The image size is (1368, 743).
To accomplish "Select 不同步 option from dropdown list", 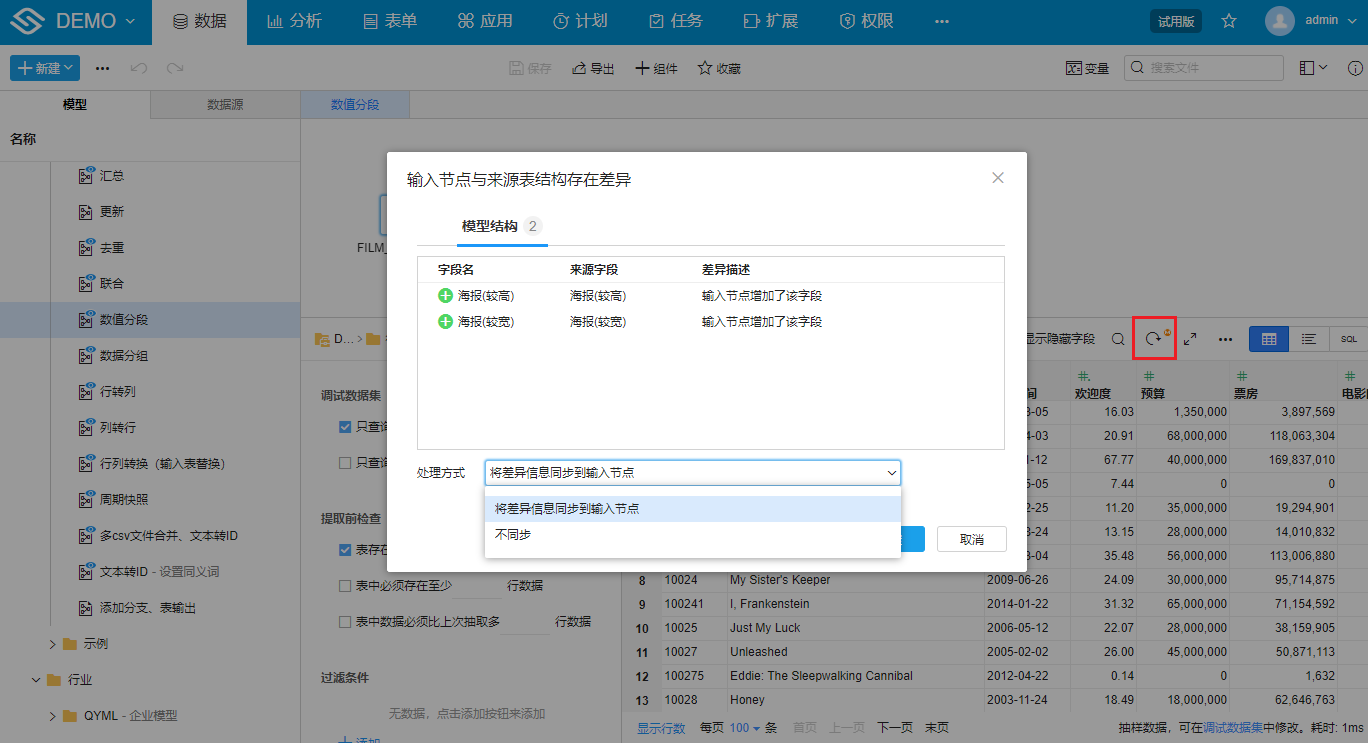I will pos(513,535).
